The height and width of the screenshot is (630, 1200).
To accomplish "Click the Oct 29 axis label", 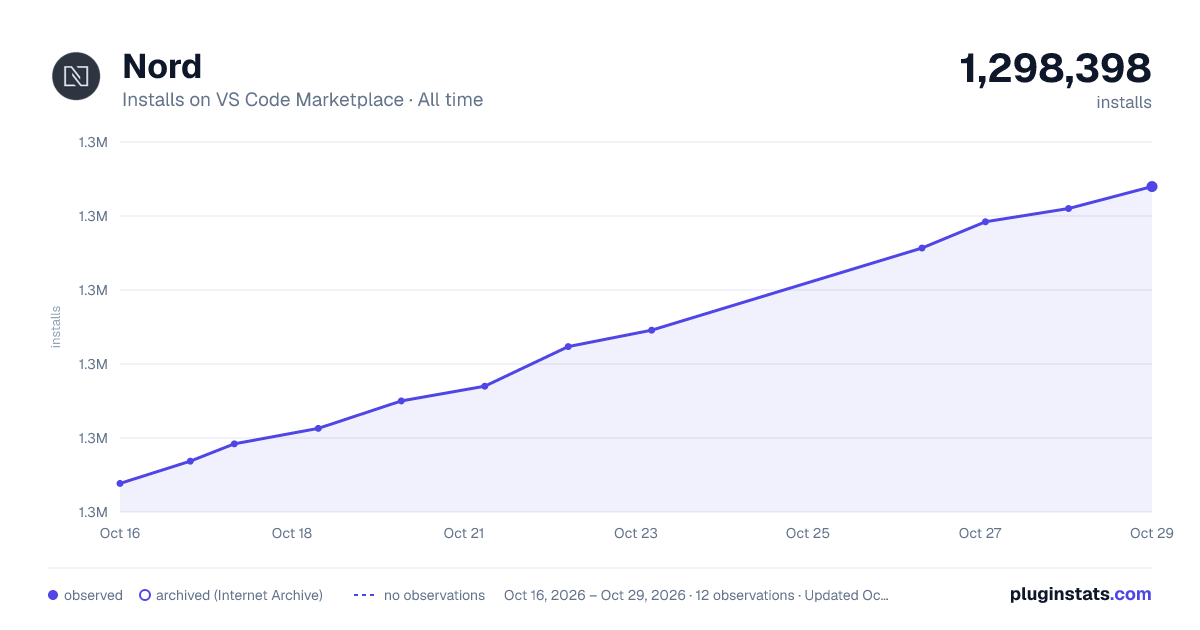I will [1150, 533].
